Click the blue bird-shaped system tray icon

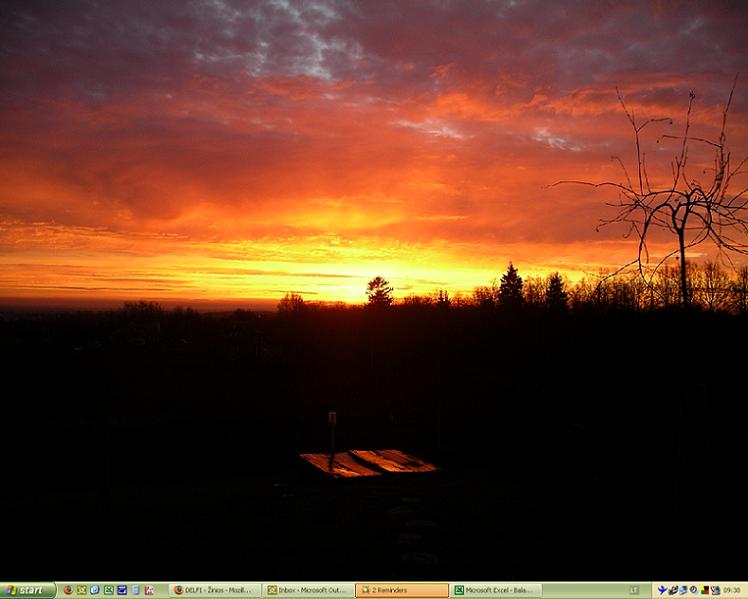click(x=662, y=590)
